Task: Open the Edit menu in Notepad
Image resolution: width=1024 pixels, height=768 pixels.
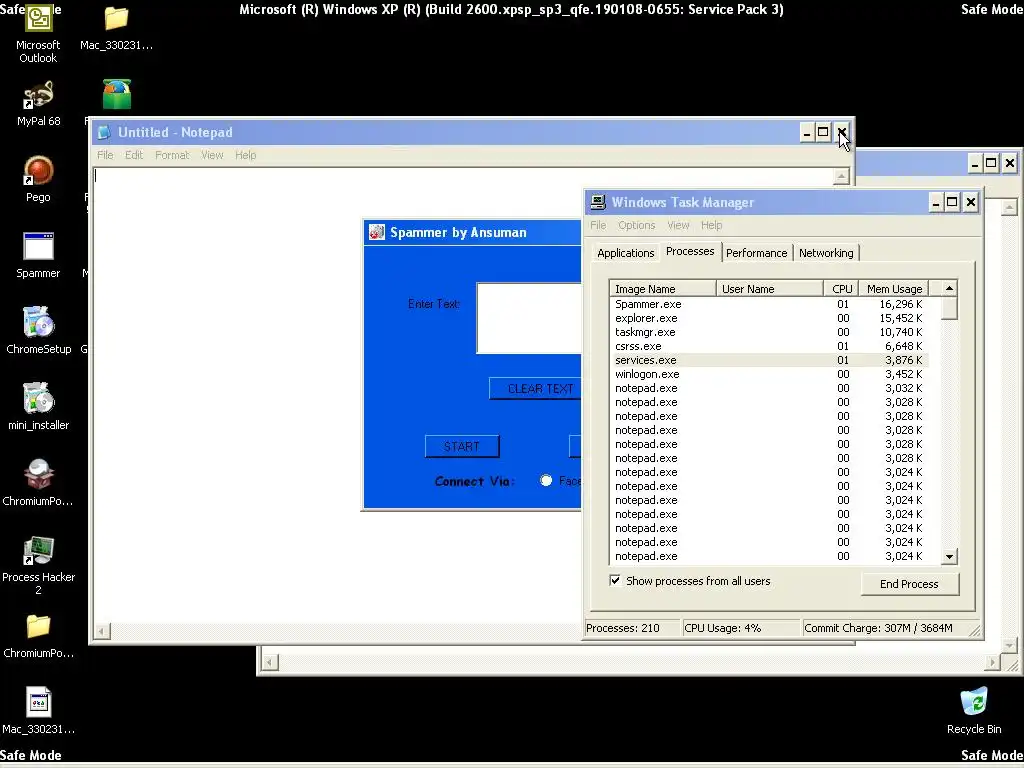Action: pyautogui.click(x=134, y=155)
